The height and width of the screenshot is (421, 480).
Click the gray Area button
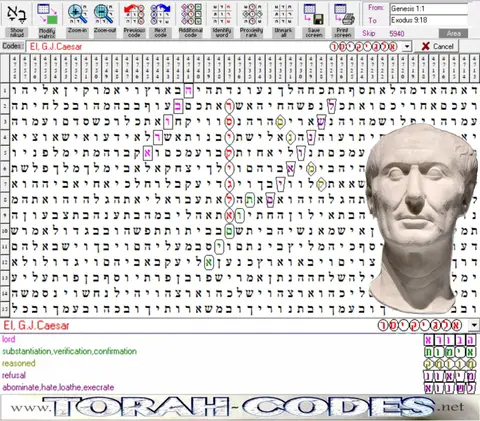(x=453, y=33)
